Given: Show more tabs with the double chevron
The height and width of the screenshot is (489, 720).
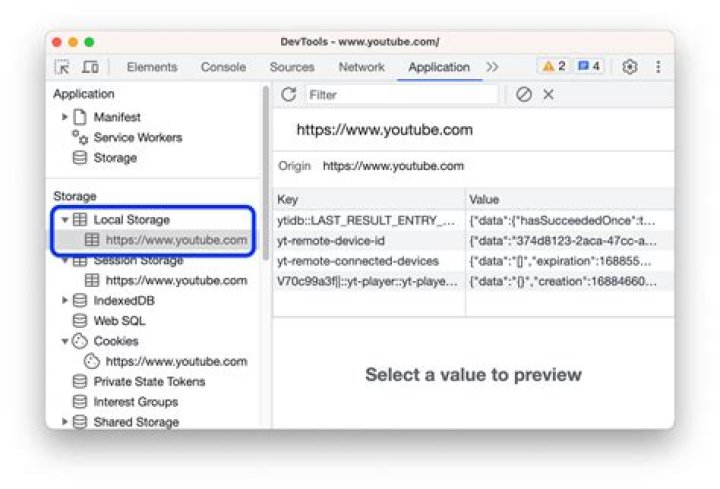Looking at the screenshot, I should coord(492,67).
